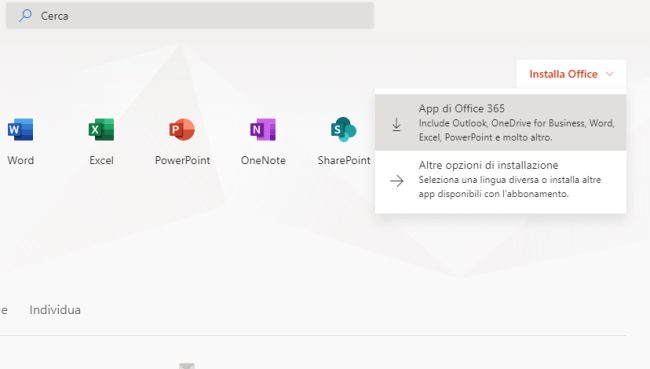Click the PowerPoint label text
The width and height of the screenshot is (650, 369).
(182, 160)
